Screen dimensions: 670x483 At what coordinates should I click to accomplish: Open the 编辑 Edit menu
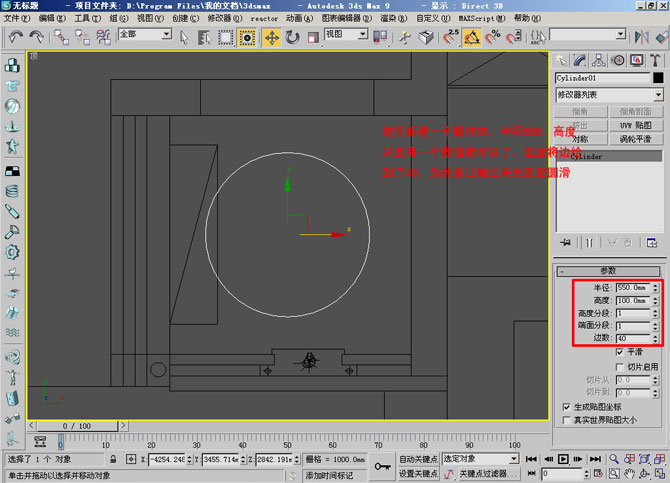52,18
